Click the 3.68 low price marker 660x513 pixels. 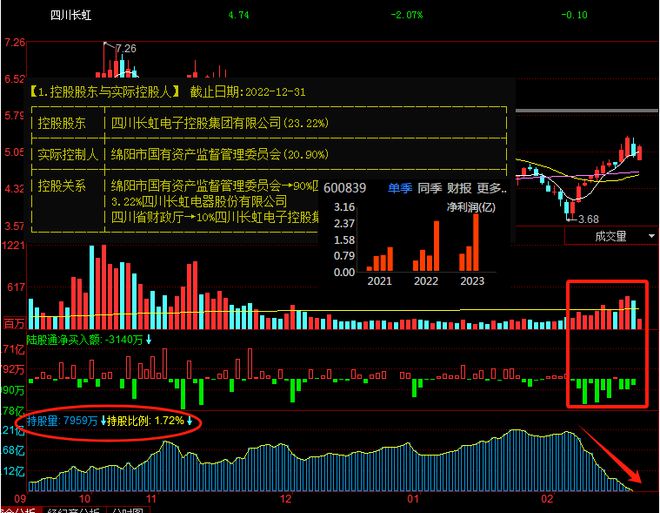coord(588,219)
